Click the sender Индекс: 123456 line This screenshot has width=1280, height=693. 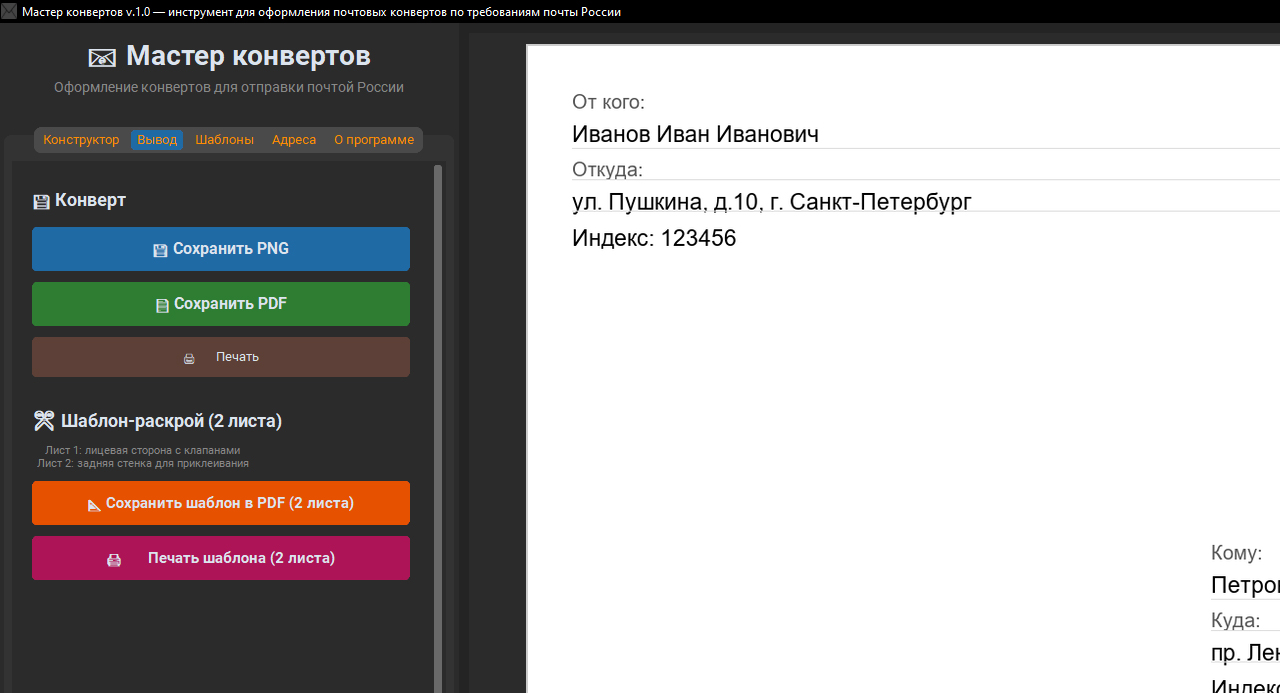click(654, 238)
